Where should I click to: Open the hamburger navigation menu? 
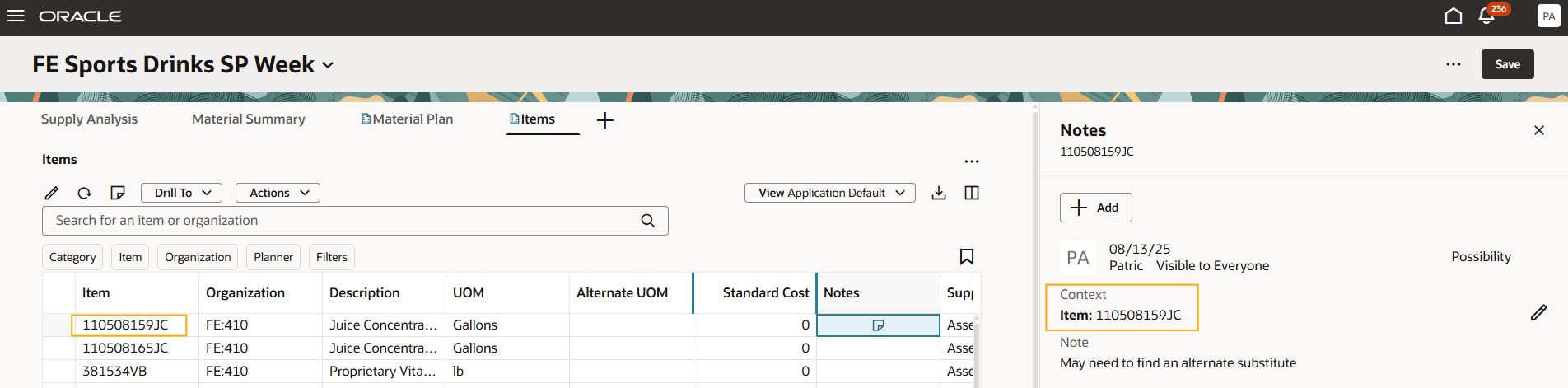click(16, 16)
